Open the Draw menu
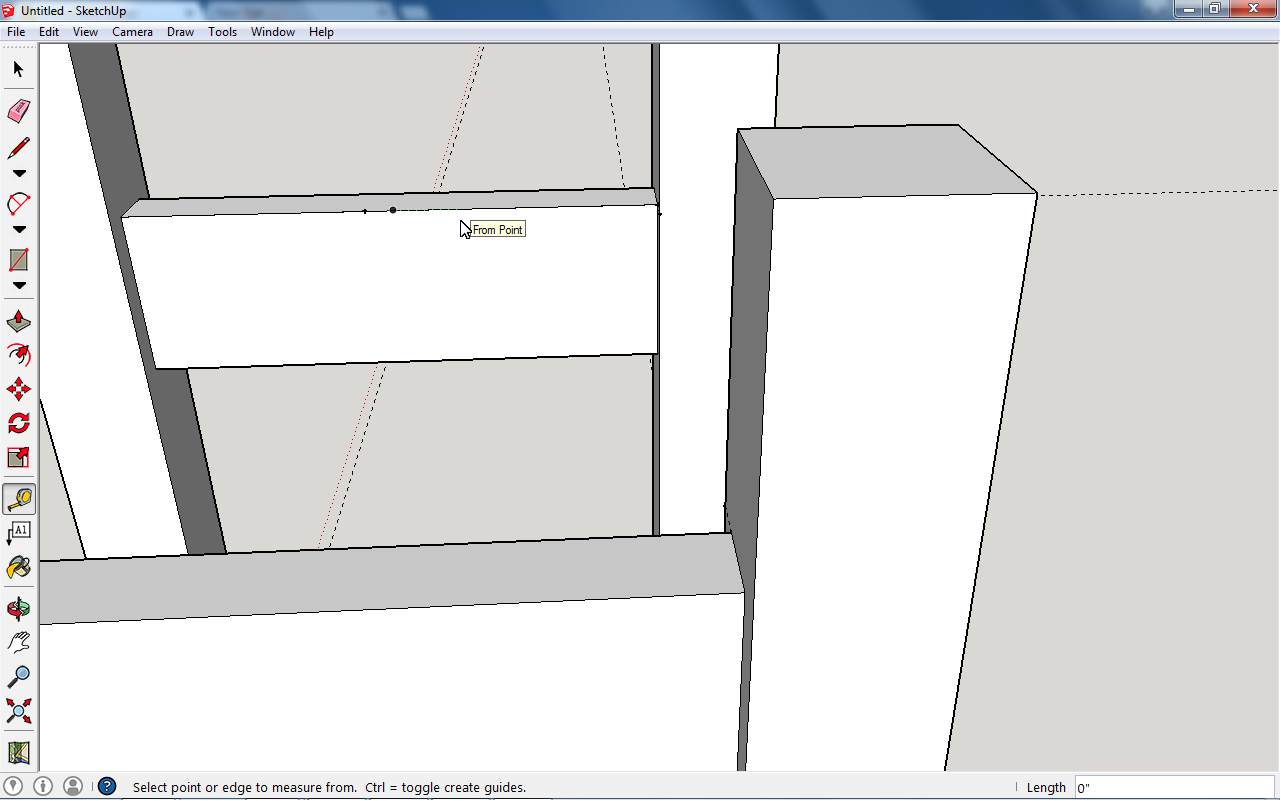 180,31
